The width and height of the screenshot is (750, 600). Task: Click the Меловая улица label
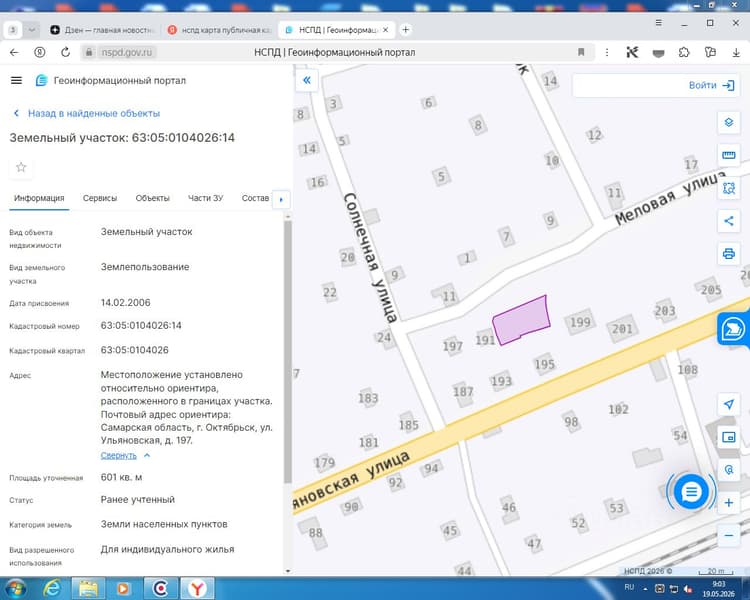670,197
